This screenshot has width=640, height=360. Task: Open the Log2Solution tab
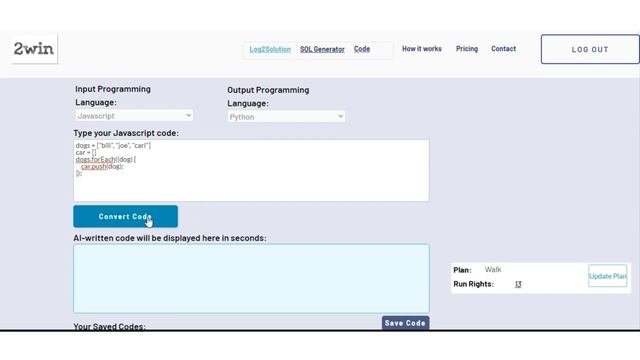point(270,49)
